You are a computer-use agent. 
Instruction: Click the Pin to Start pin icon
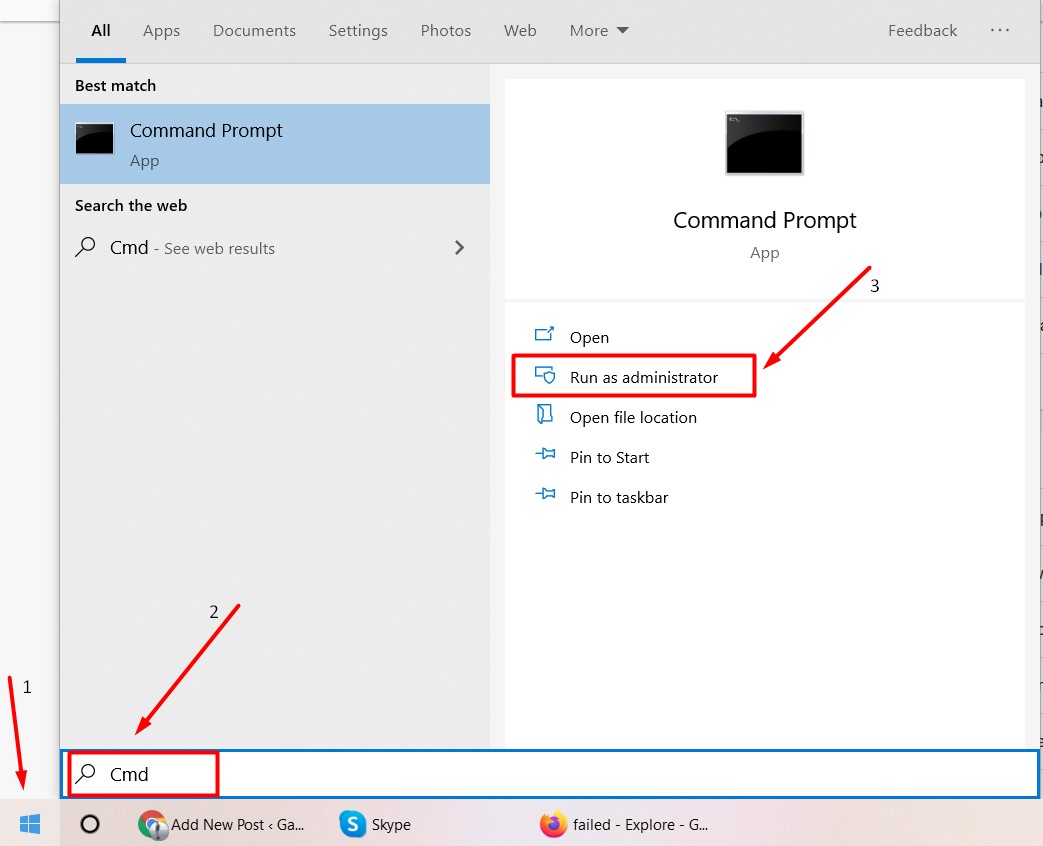pos(545,454)
